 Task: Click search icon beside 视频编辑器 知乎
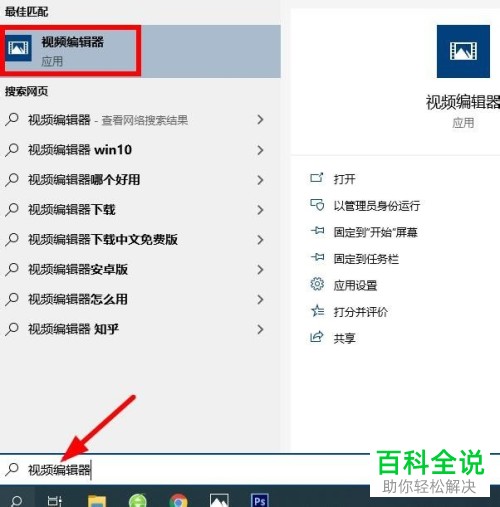(x=12, y=329)
